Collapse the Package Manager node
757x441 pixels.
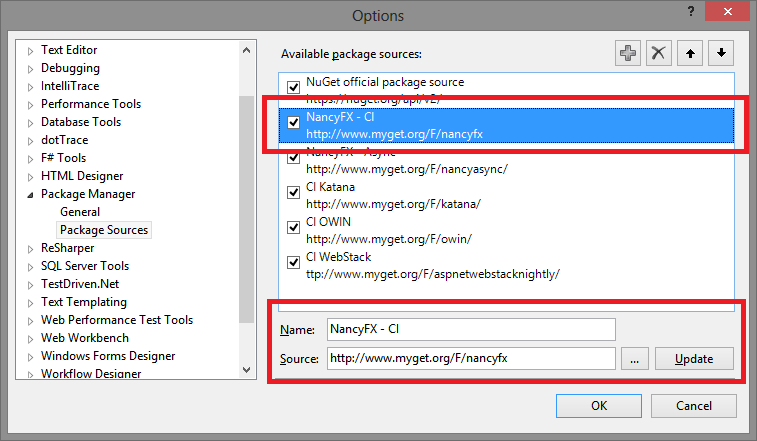(30, 195)
